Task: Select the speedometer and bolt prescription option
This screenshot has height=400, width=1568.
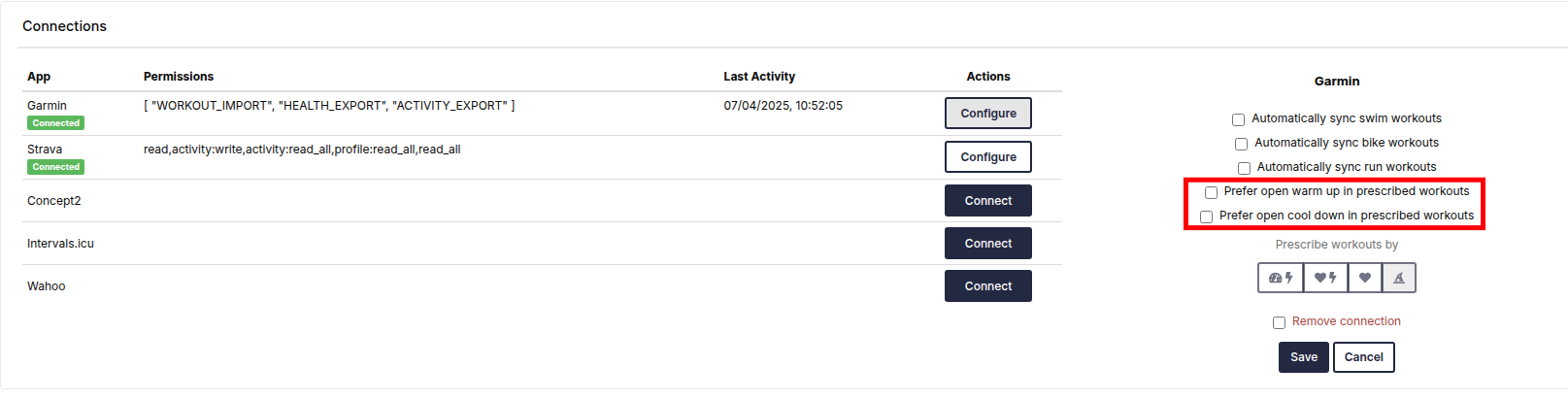Action: coord(1281,278)
